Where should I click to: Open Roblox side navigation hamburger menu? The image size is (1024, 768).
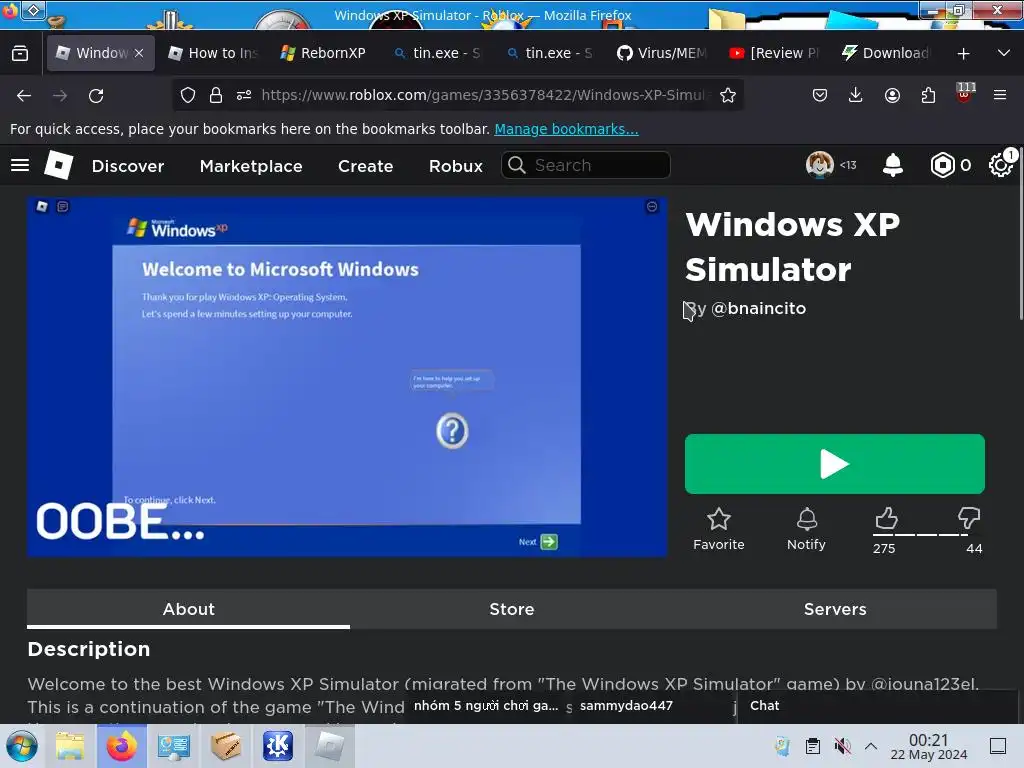pyautogui.click(x=20, y=165)
